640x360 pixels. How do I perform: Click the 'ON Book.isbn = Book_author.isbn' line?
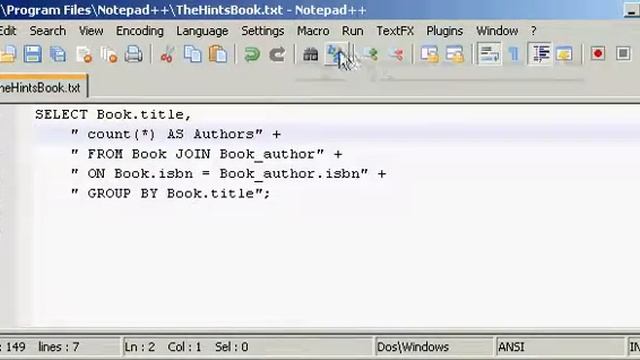(x=229, y=173)
